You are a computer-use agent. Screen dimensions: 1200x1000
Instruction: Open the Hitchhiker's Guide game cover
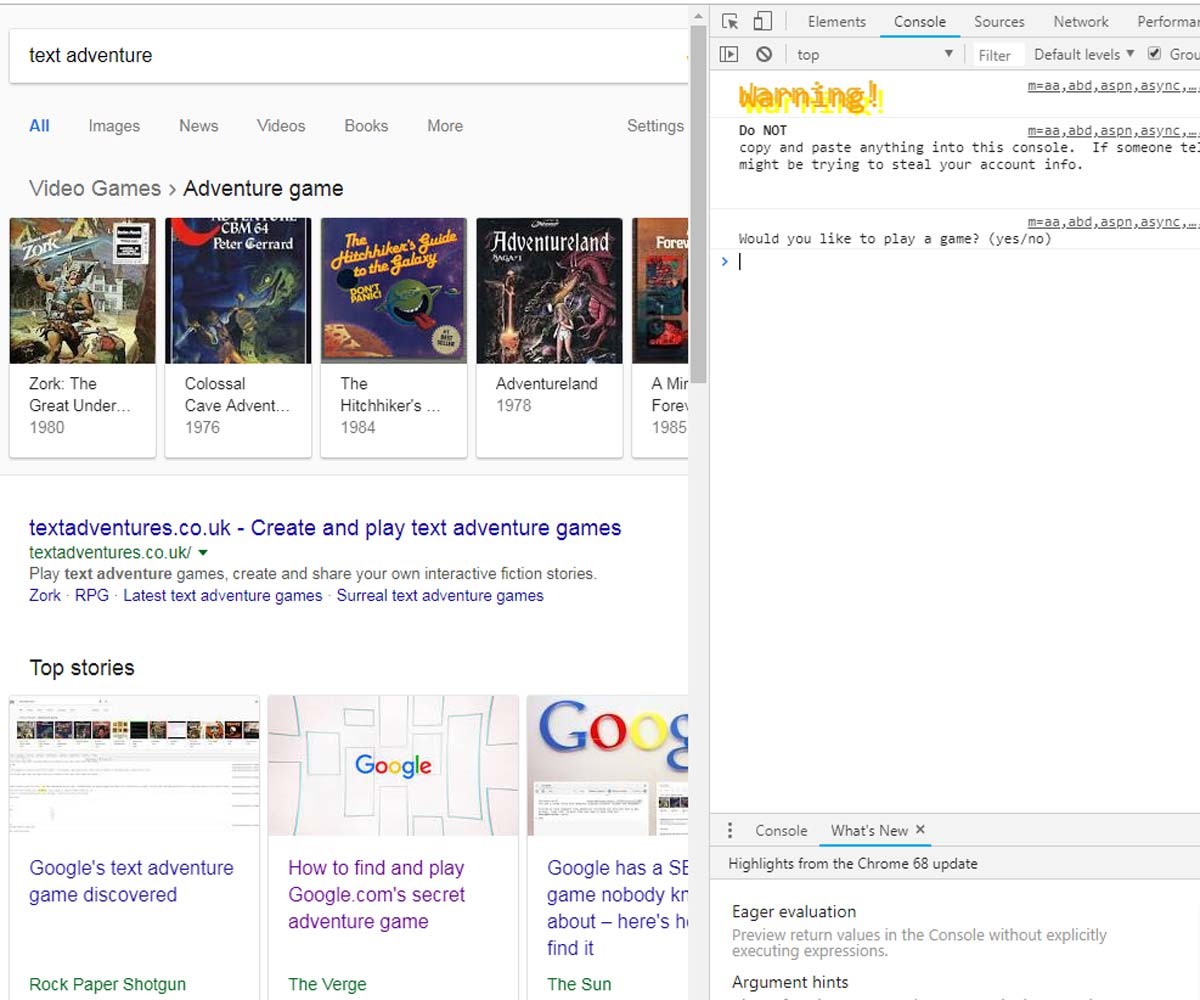point(394,290)
